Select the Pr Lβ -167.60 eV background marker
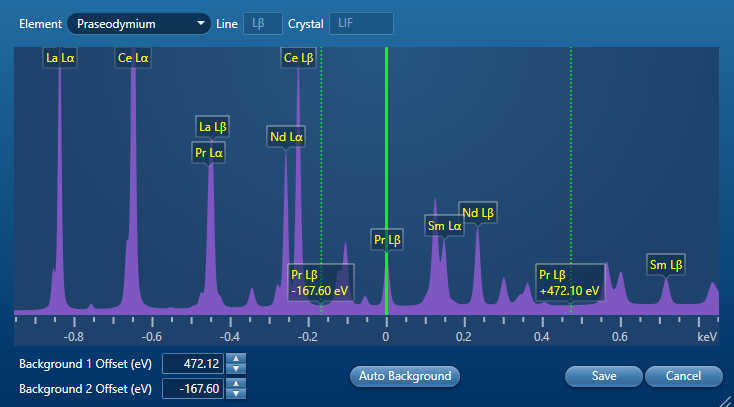 [319, 282]
